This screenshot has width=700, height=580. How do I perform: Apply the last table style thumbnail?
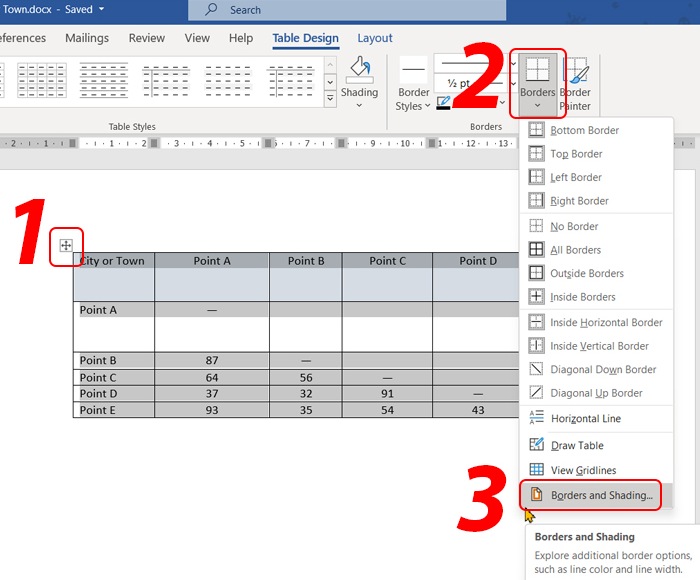click(x=291, y=80)
